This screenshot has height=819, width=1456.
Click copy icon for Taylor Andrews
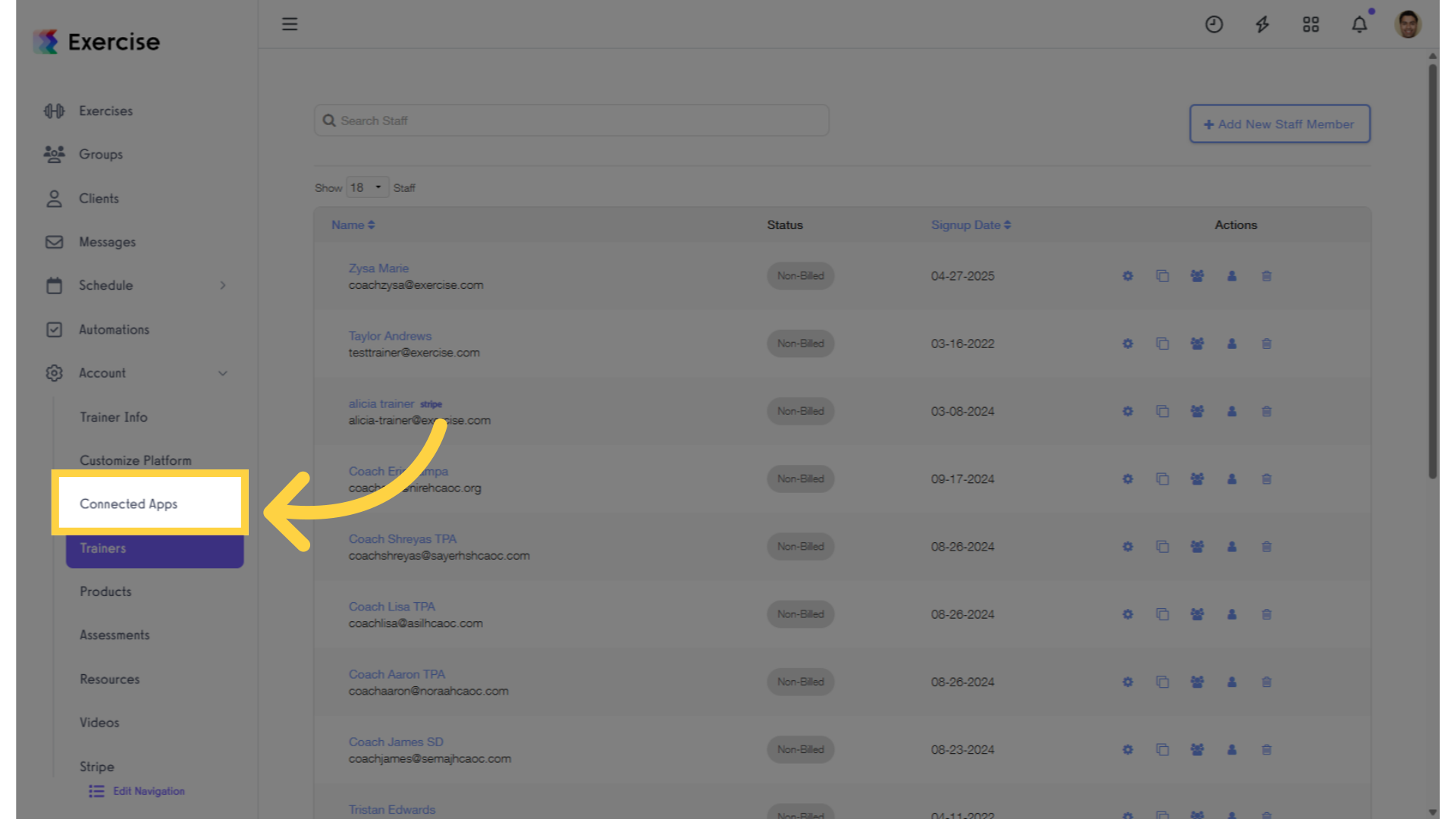coord(1163,344)
